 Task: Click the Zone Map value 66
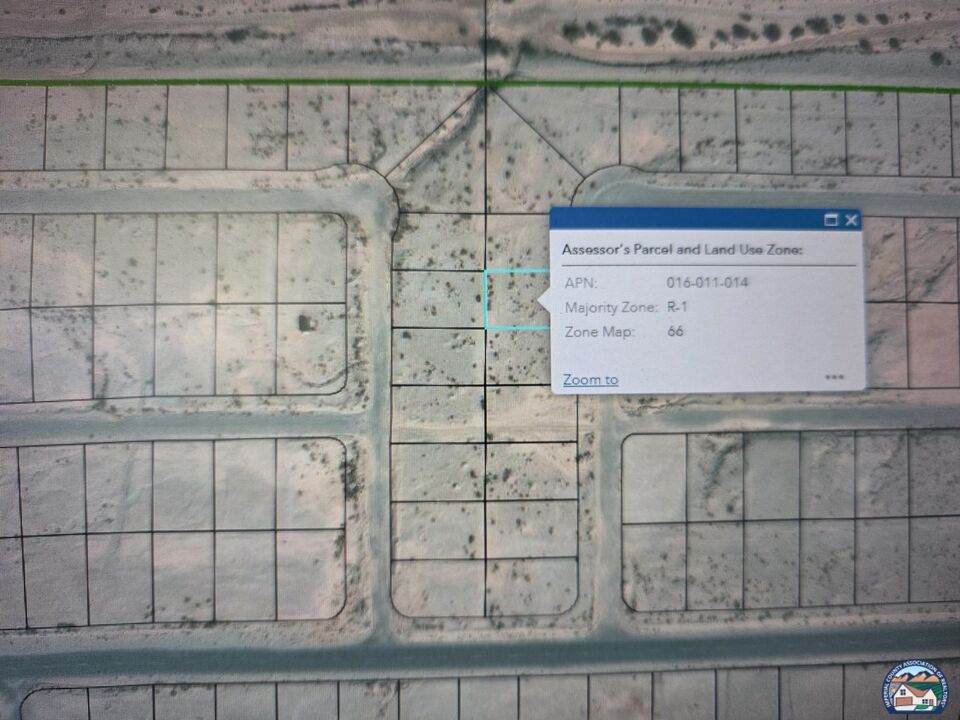tap(675, 331)
